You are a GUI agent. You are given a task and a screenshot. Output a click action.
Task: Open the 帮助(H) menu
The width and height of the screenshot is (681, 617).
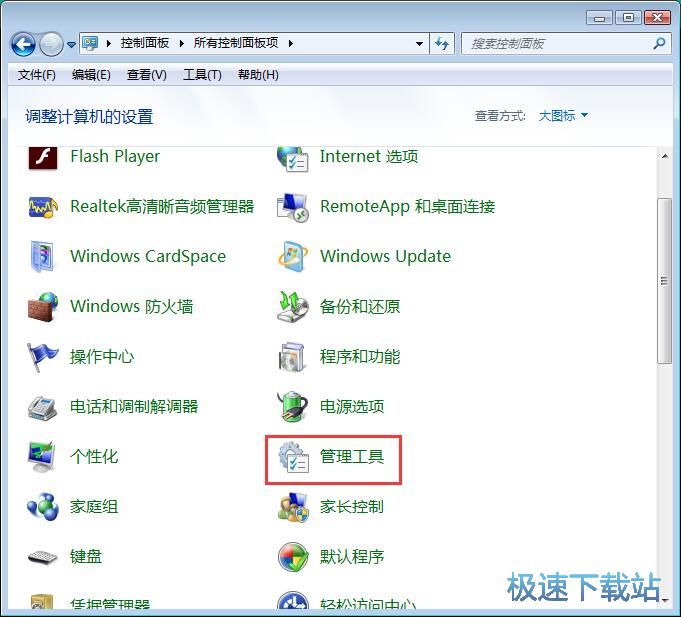pos(258,75)
